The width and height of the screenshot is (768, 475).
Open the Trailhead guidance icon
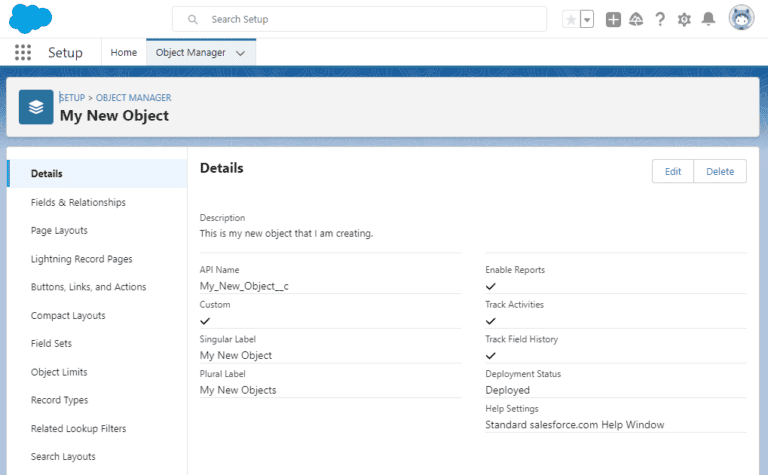(636, 19)
